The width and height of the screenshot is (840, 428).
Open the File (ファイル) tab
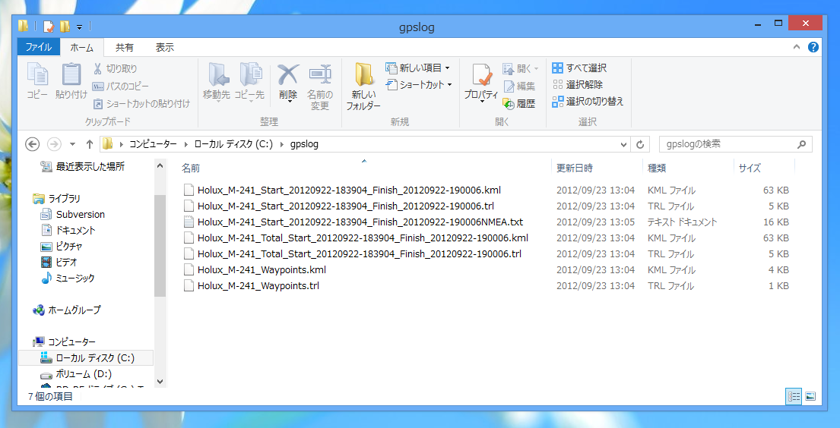pos(39,47)
